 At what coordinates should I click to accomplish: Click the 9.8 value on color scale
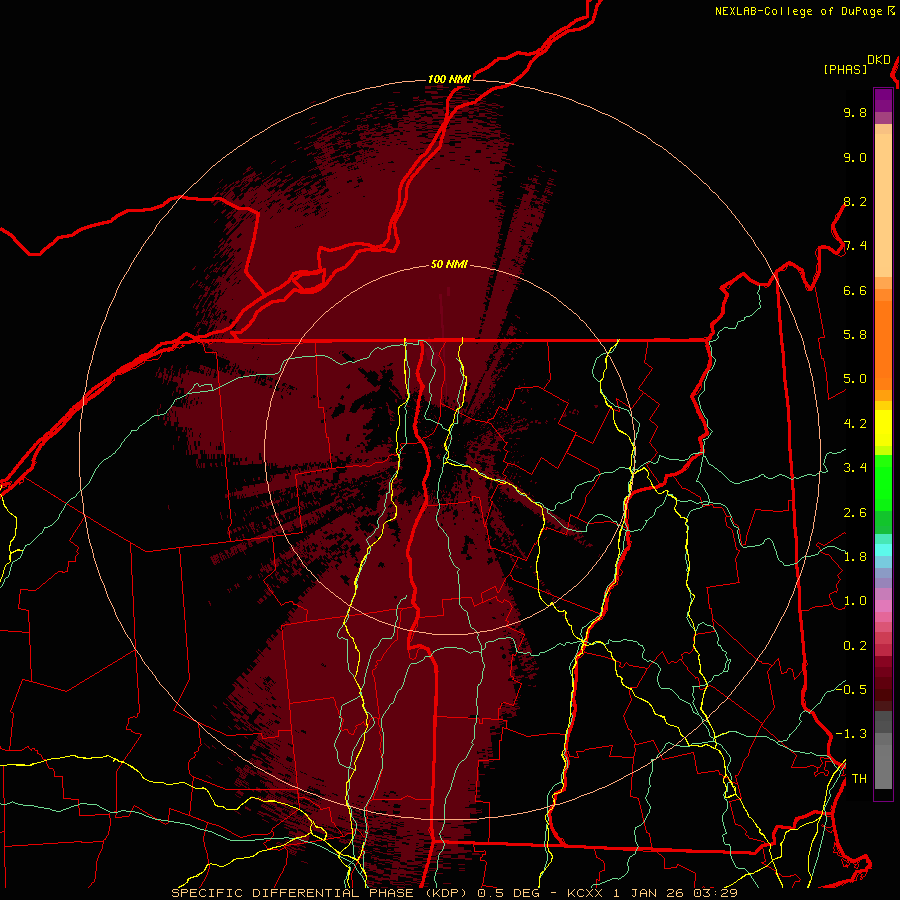pyautogui.click(x=855, y=112)
